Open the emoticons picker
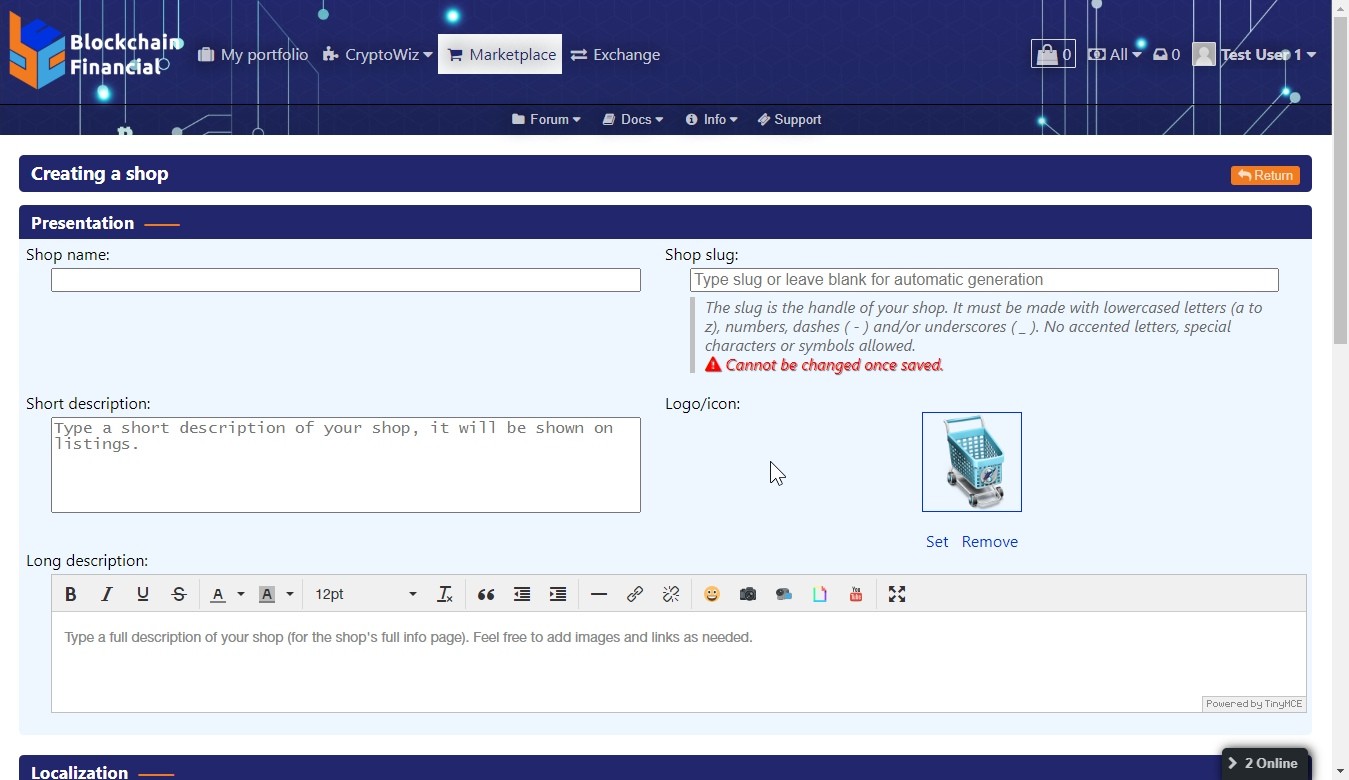The image size is (1349, 780). coord(712,594)
